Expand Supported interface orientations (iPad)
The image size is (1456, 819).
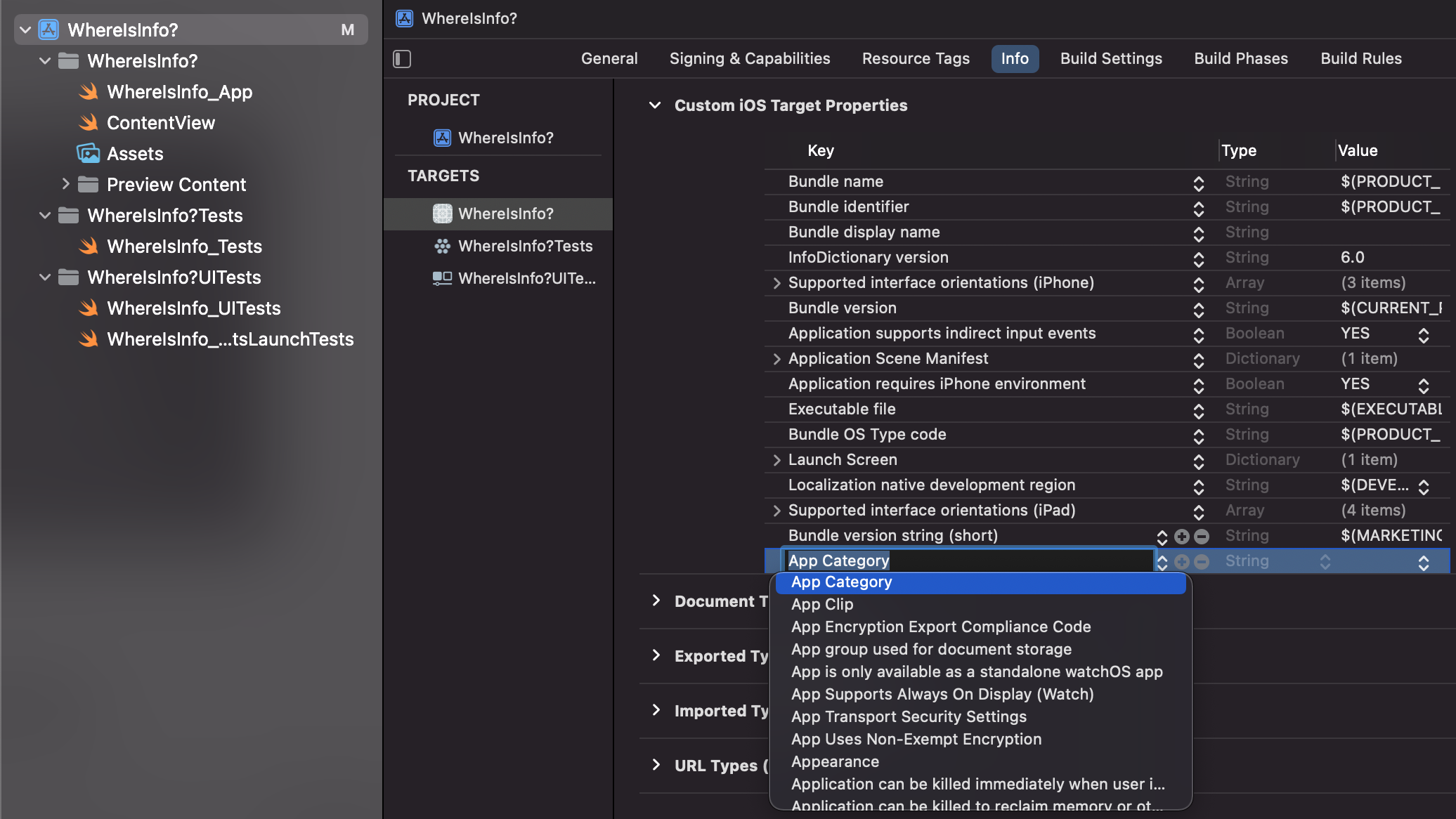(776, 511)
